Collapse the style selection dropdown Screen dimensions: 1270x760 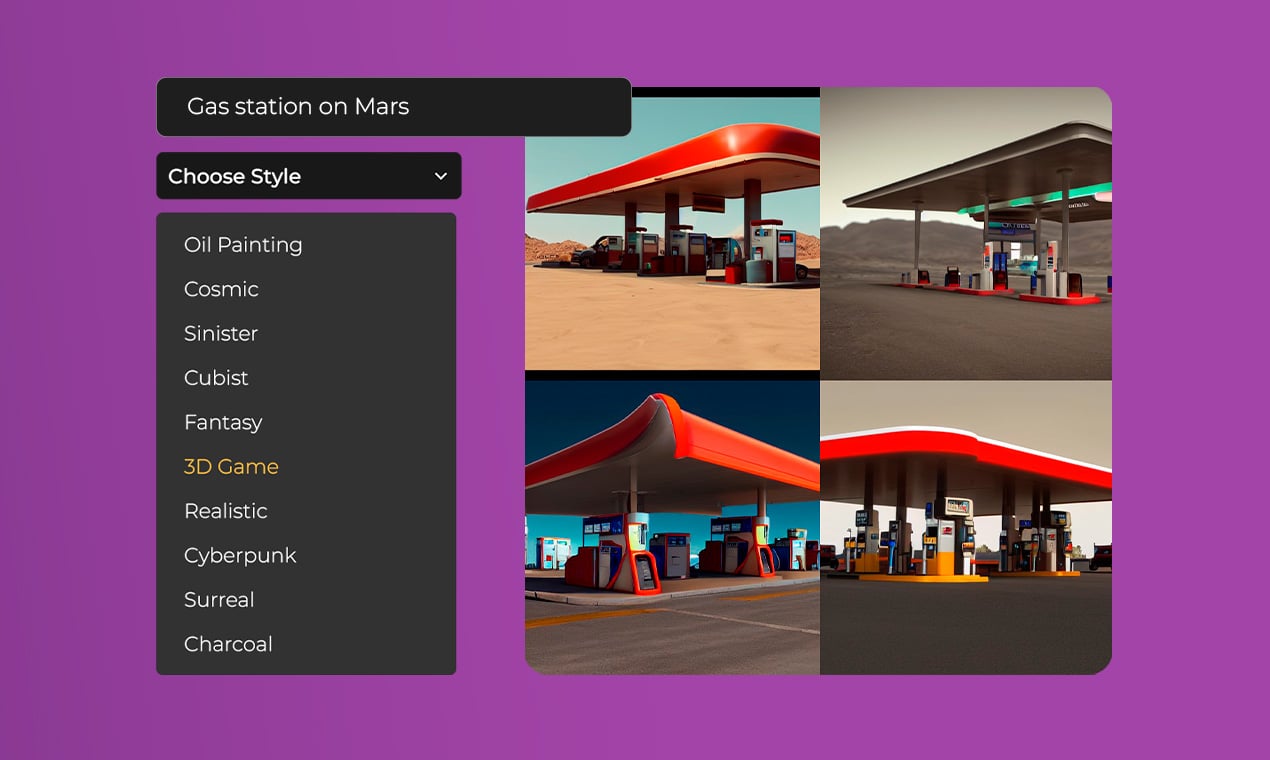(x=308, y=176)
